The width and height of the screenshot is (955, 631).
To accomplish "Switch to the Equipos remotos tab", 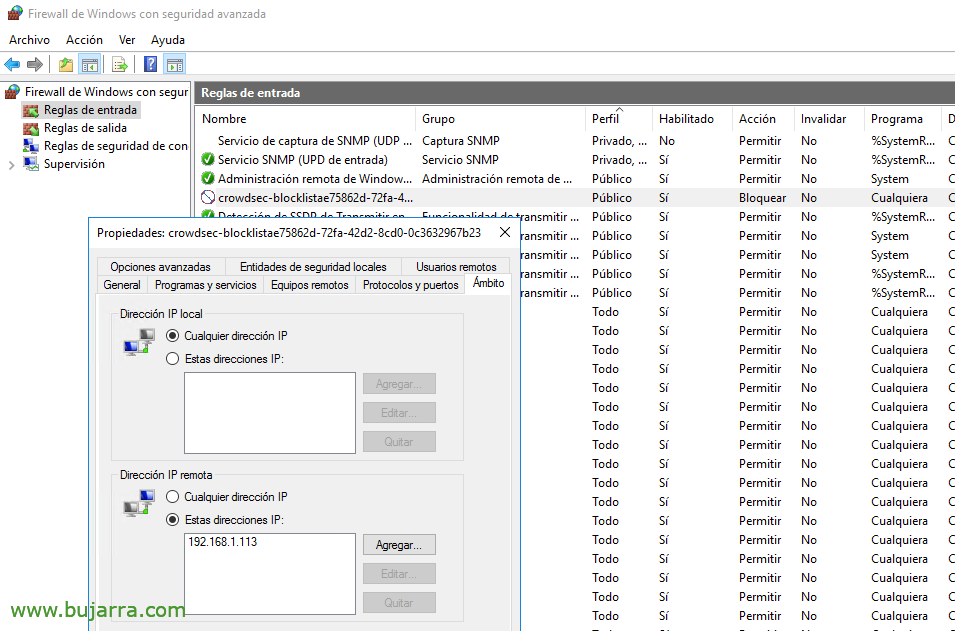I will (x=309, y=284).
